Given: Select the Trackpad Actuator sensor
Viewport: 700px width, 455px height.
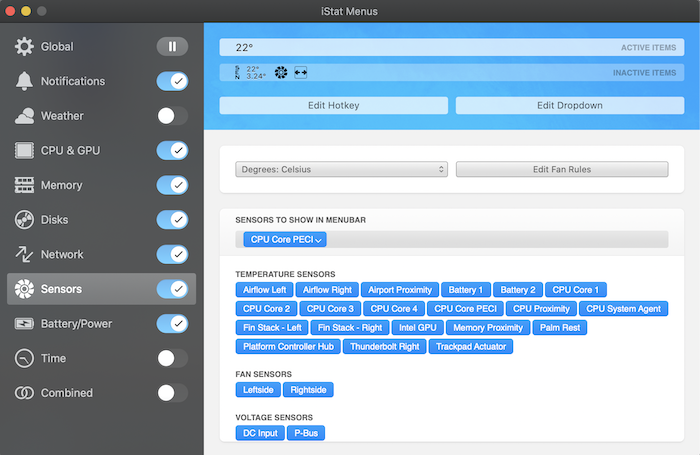Looking at the screenshot, I should 471,346.
